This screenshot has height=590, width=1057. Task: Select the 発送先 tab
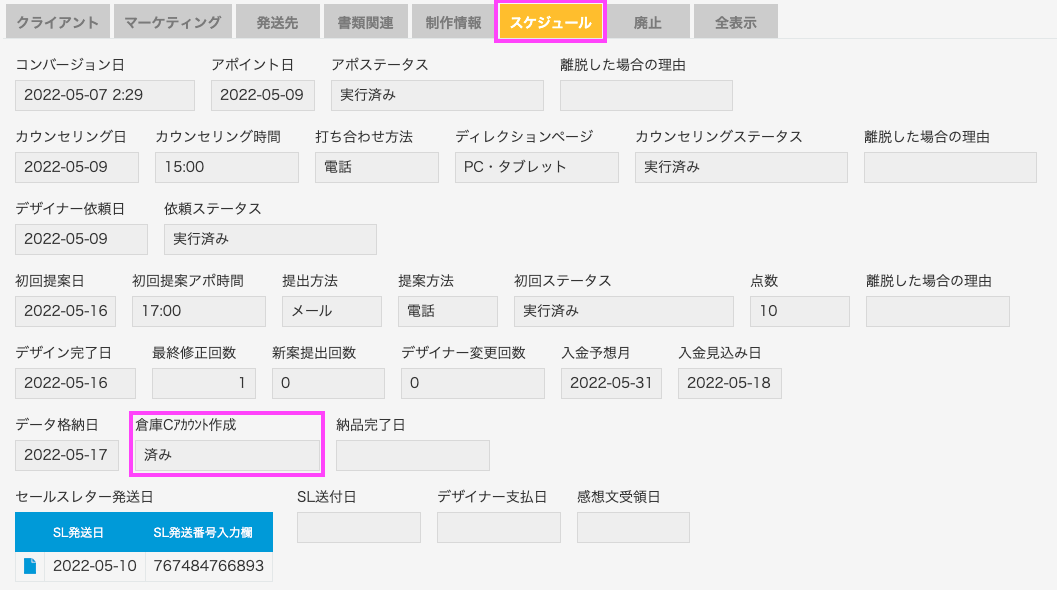(277, 22)
